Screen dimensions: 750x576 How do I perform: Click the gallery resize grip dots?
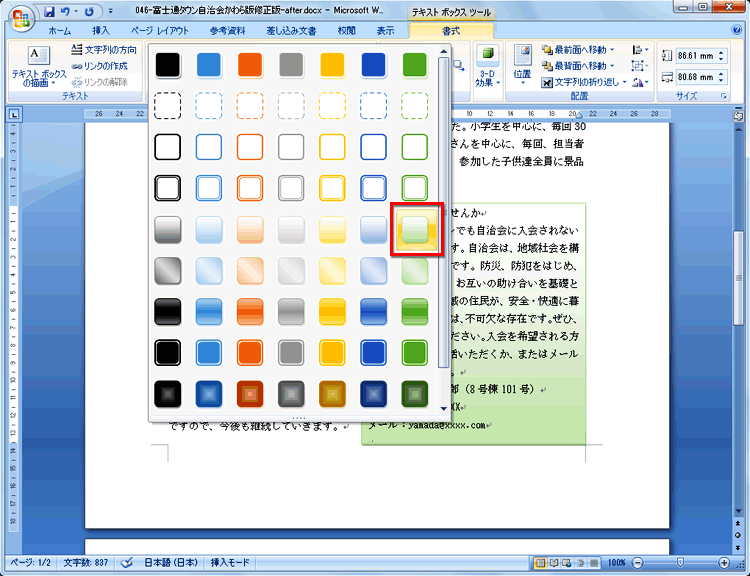point(298,418)
